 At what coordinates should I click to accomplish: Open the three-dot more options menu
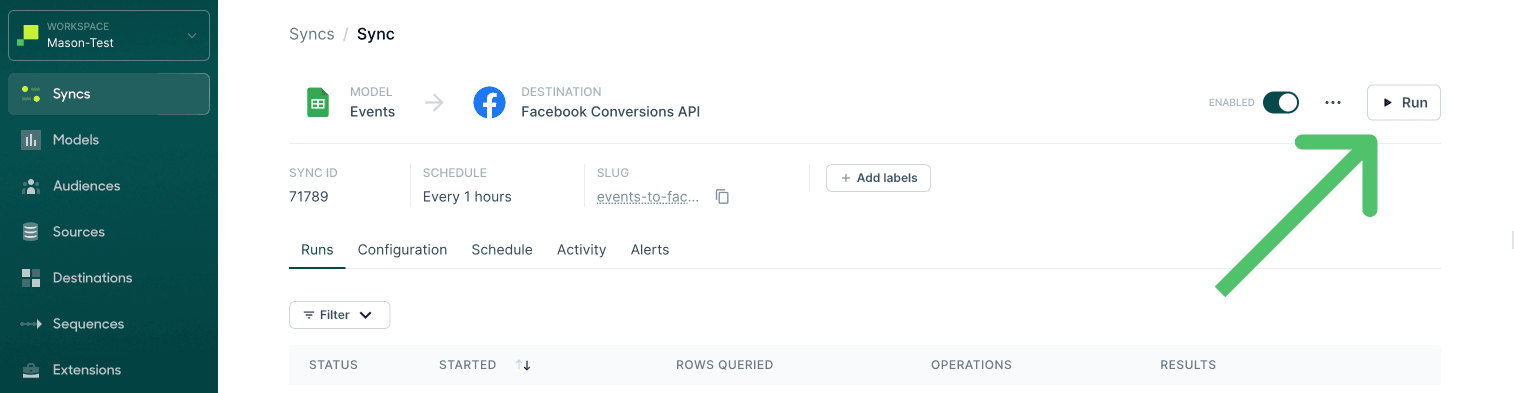1332,102
